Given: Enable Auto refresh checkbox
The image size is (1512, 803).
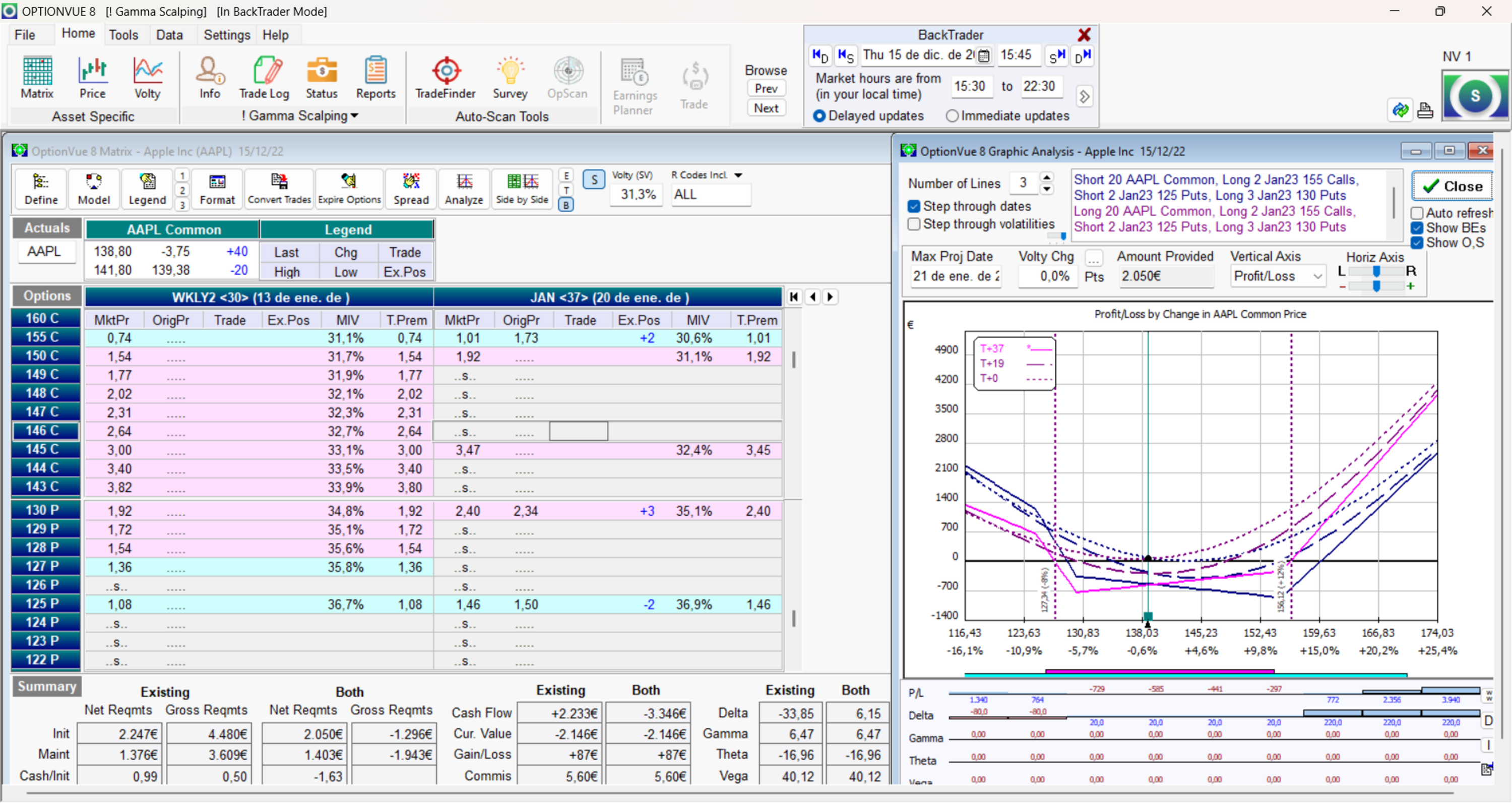Looking at the screenshot, I should (1417, 213).
